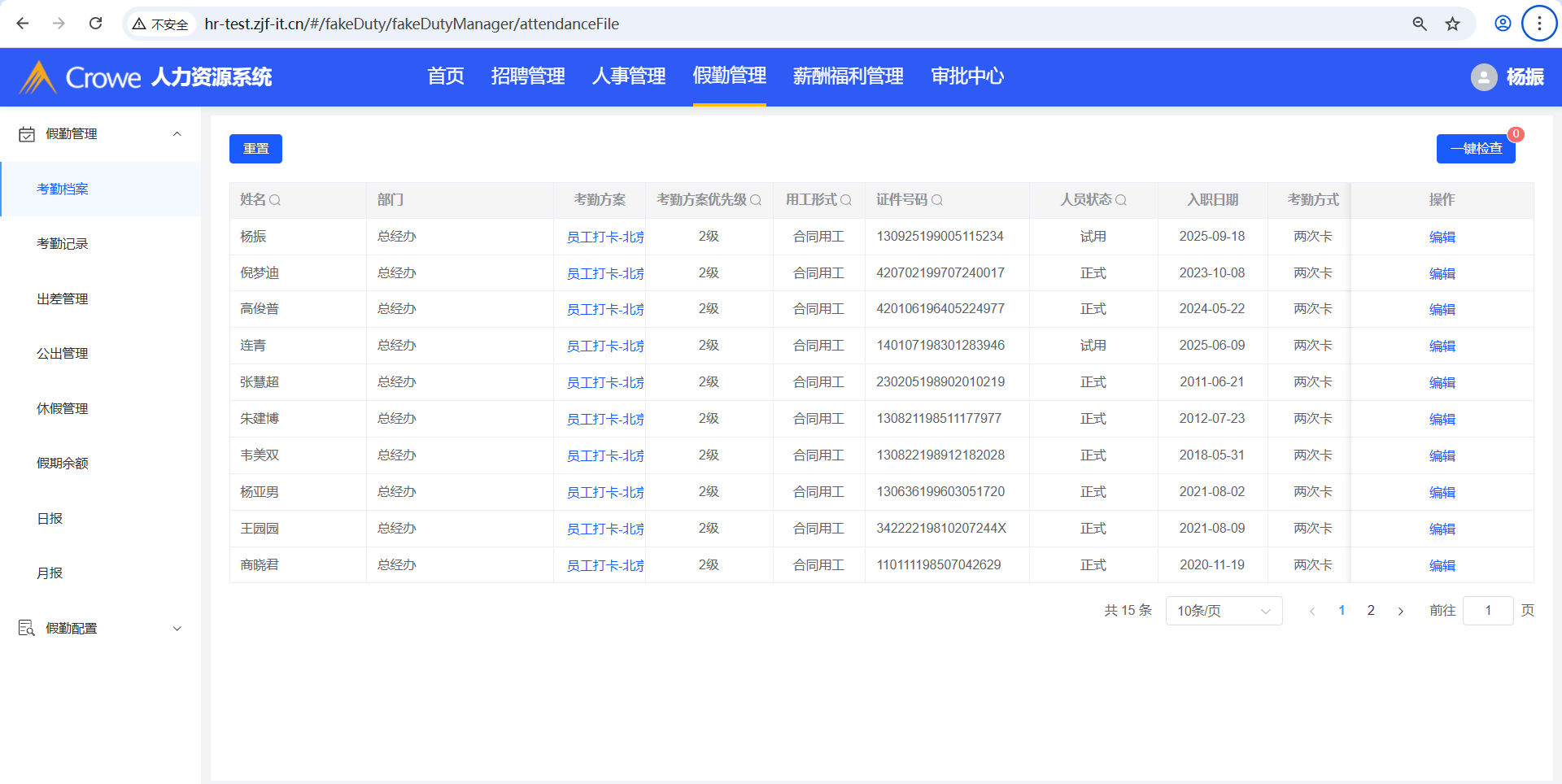Go to next page with right arrow
This screenshot has width=1562, height=784.
point(1400,611)
